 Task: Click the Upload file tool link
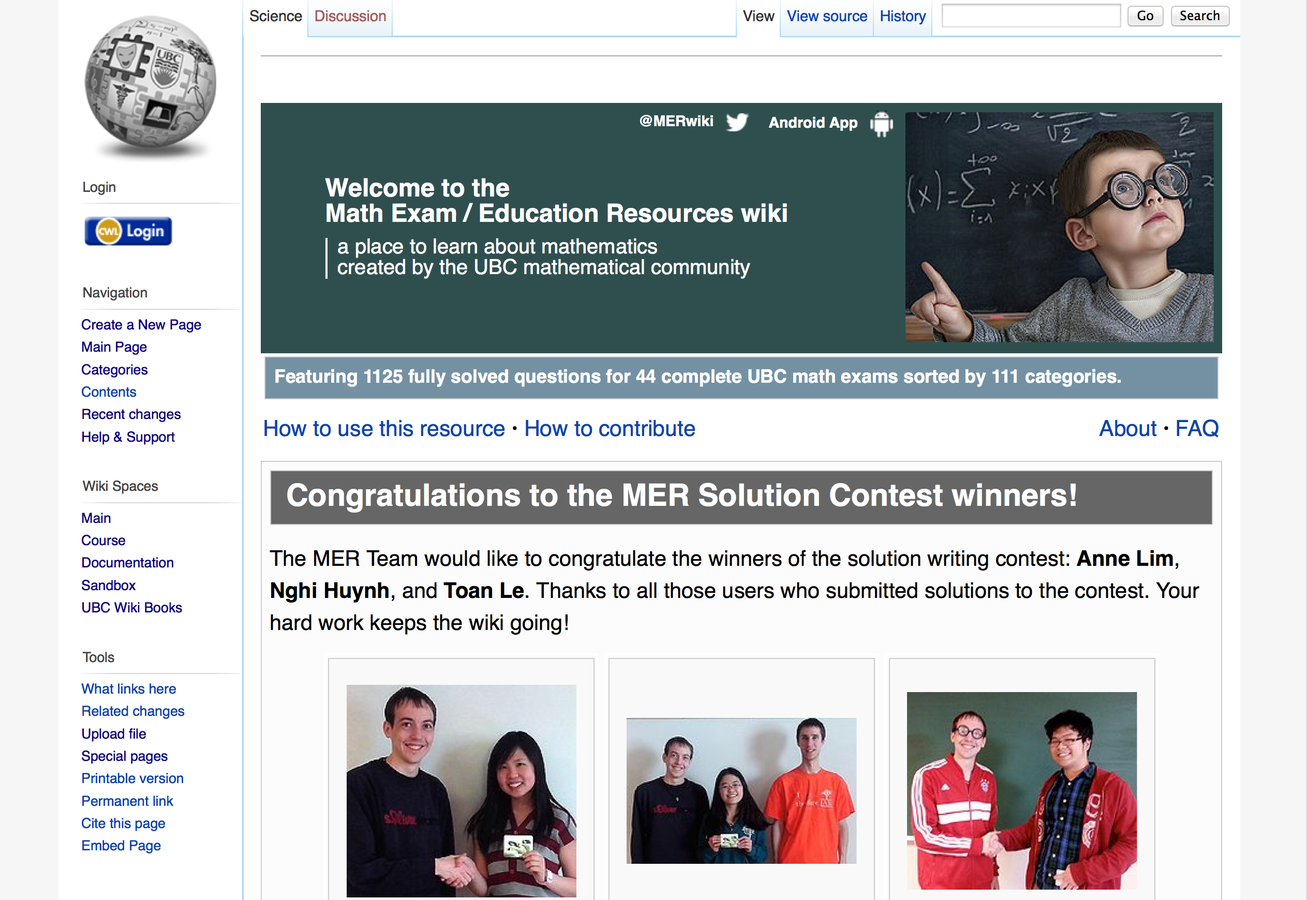coord(114,733)
